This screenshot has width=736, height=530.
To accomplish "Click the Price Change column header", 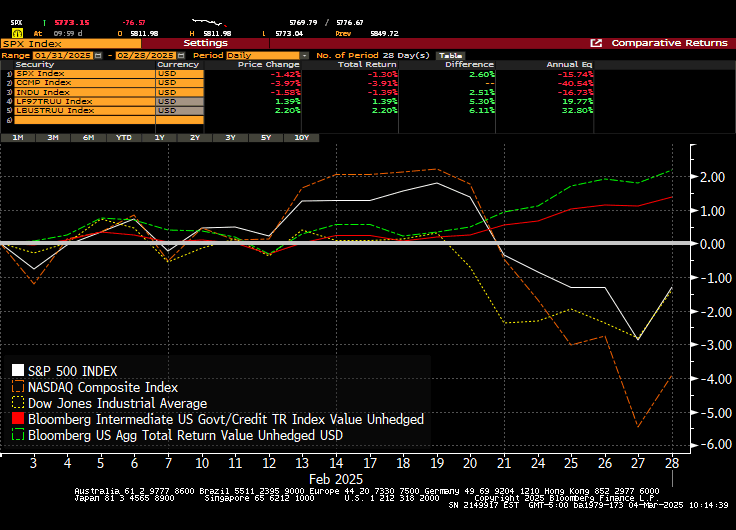I will [x=268, y=64].
